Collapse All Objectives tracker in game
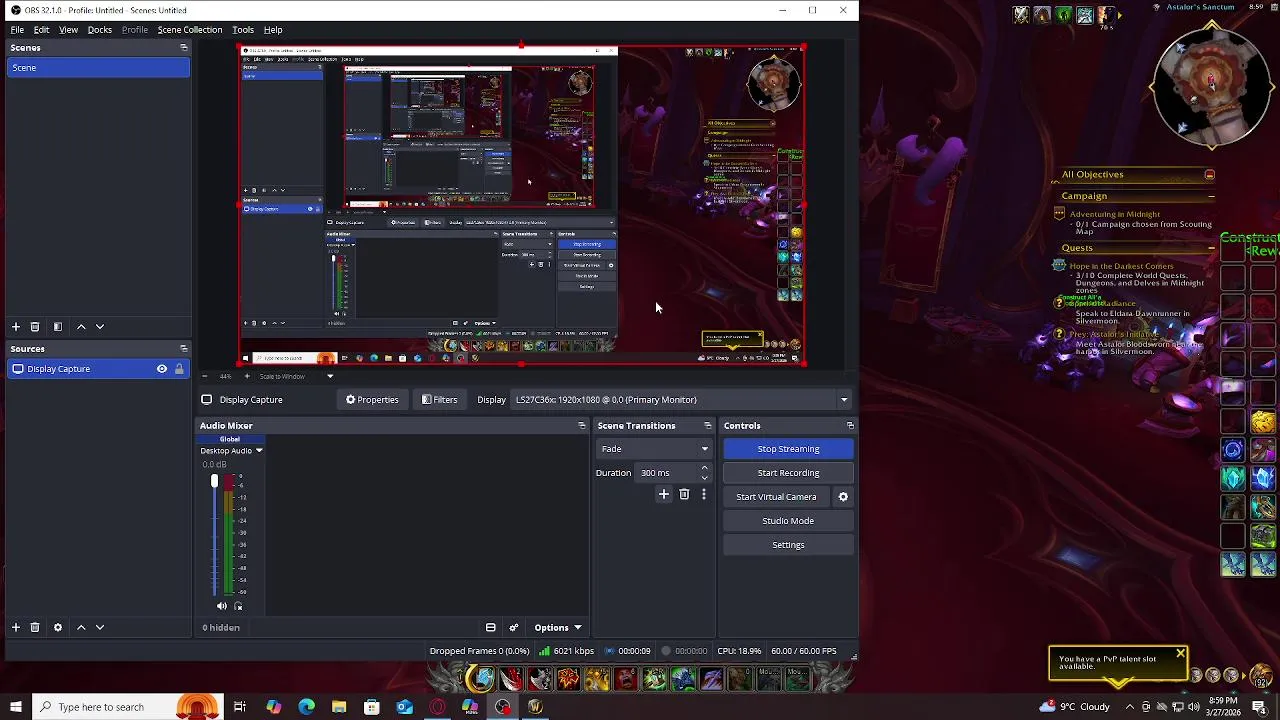1280x720 pixels. 1210,175
